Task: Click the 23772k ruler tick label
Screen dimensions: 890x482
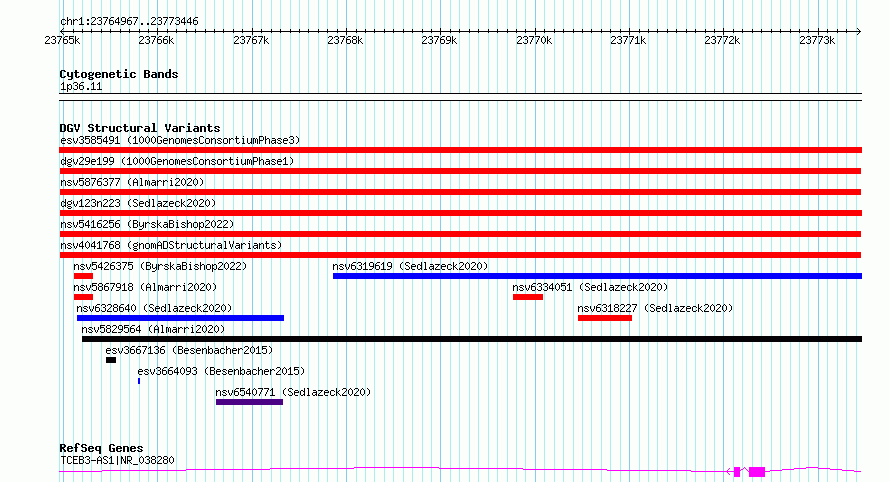Action: coord(723,40)
